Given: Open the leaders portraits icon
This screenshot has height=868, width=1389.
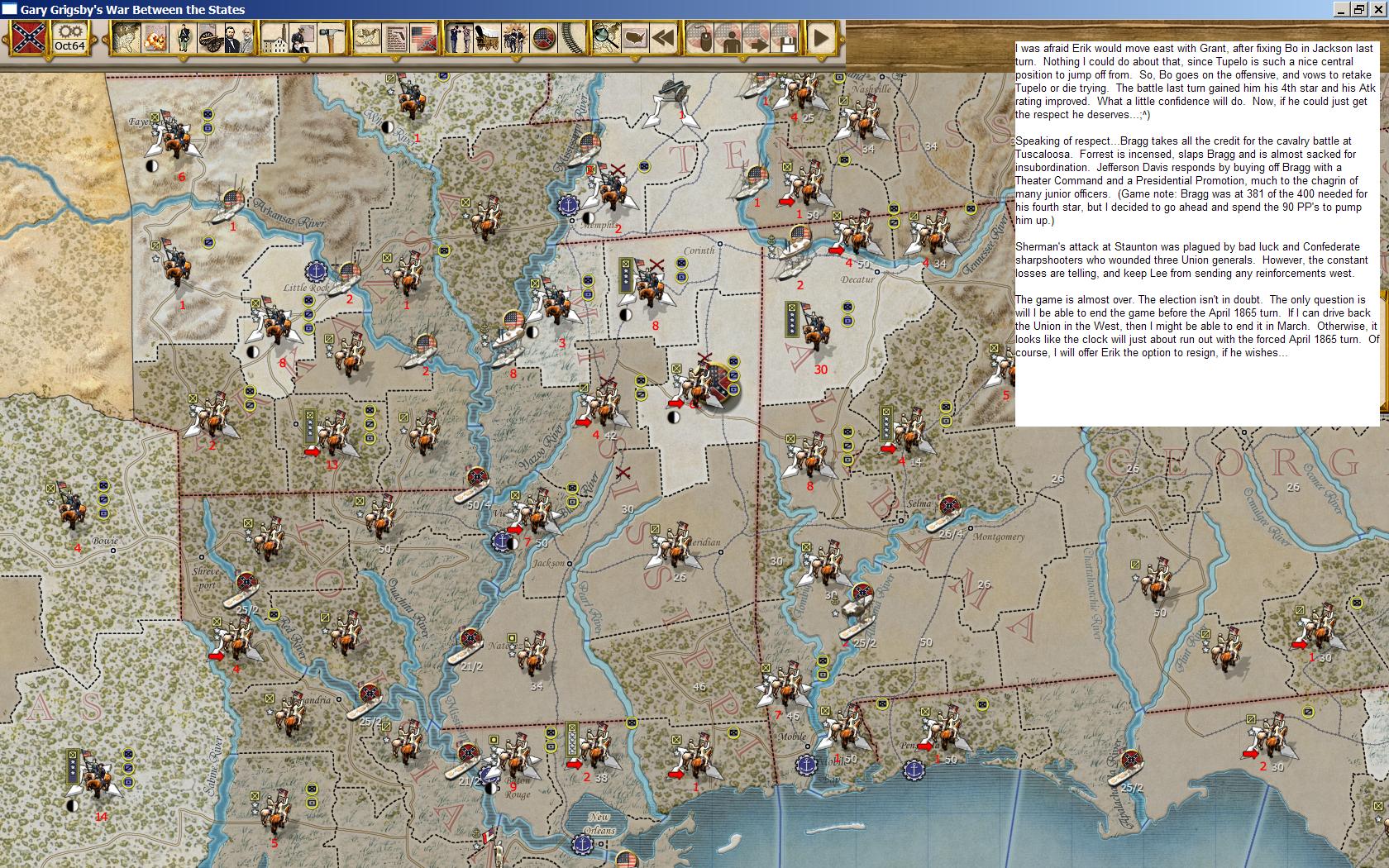Looking at the screenshot, I should [x=239, y=38].
